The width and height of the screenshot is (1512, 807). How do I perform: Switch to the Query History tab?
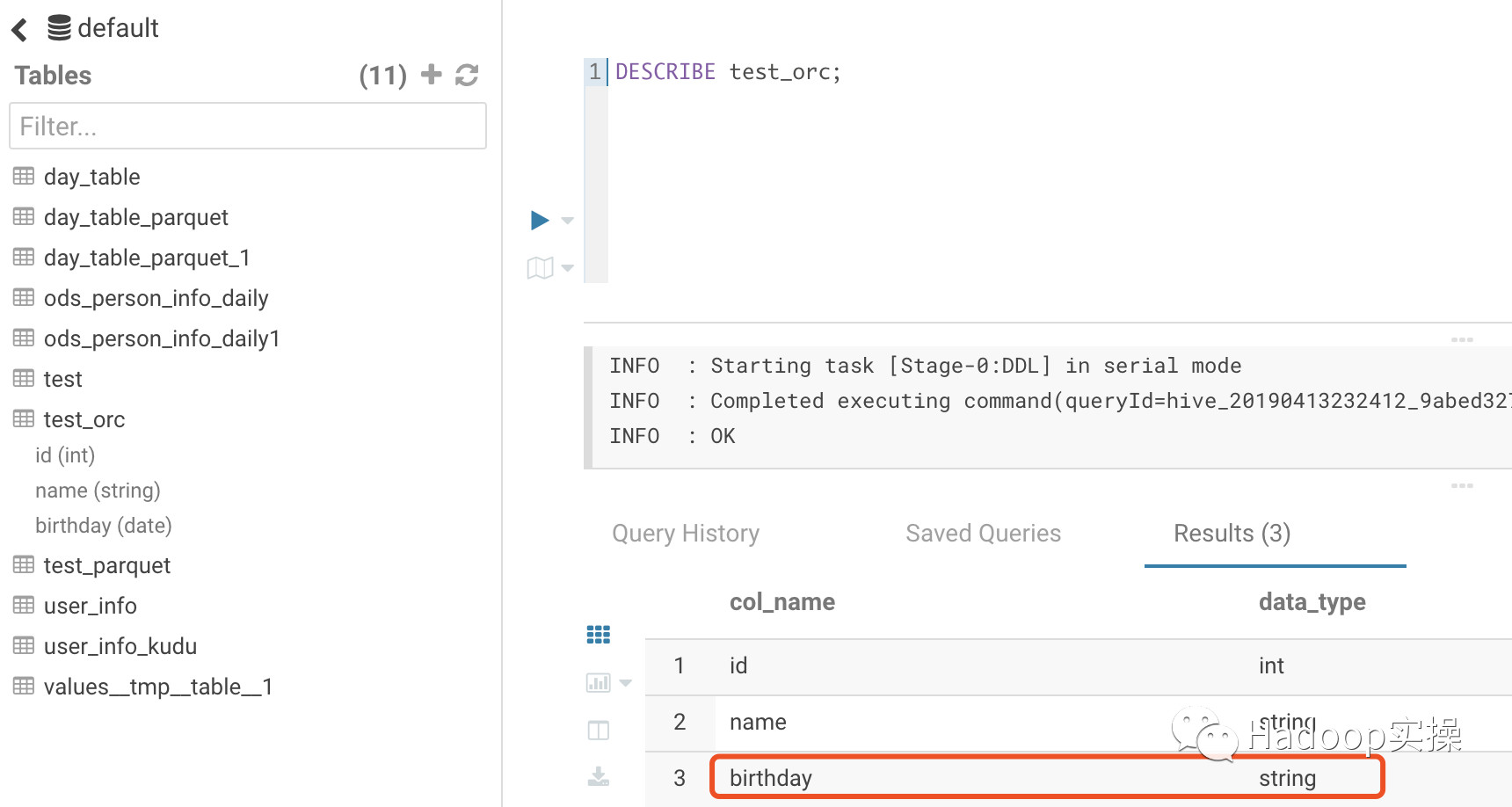click(x=685, y=533)
